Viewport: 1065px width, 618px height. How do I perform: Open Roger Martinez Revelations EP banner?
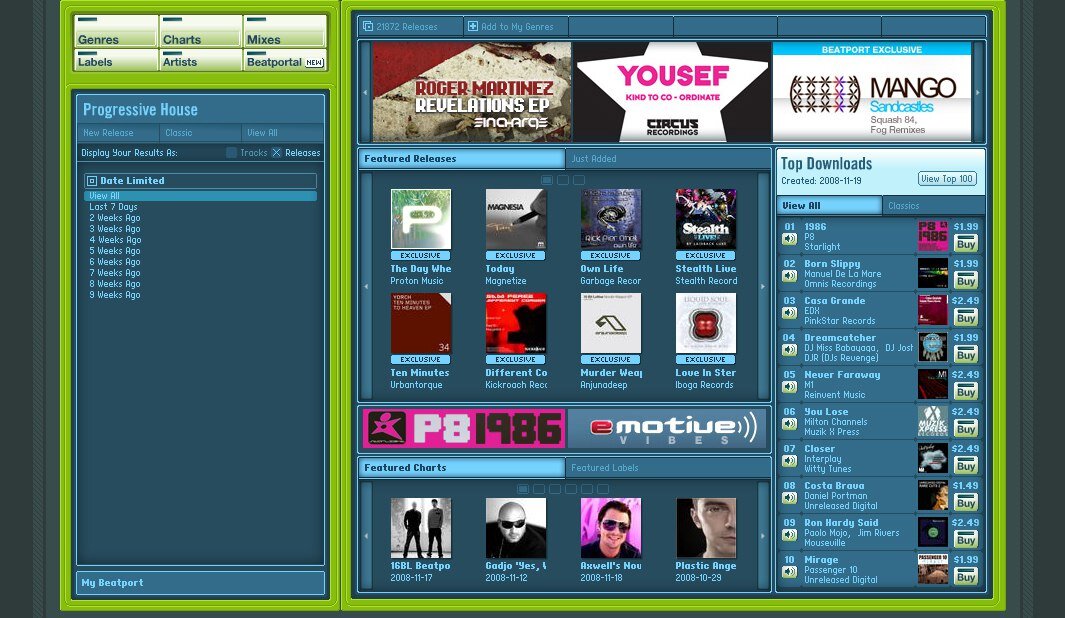click(471, 92)
